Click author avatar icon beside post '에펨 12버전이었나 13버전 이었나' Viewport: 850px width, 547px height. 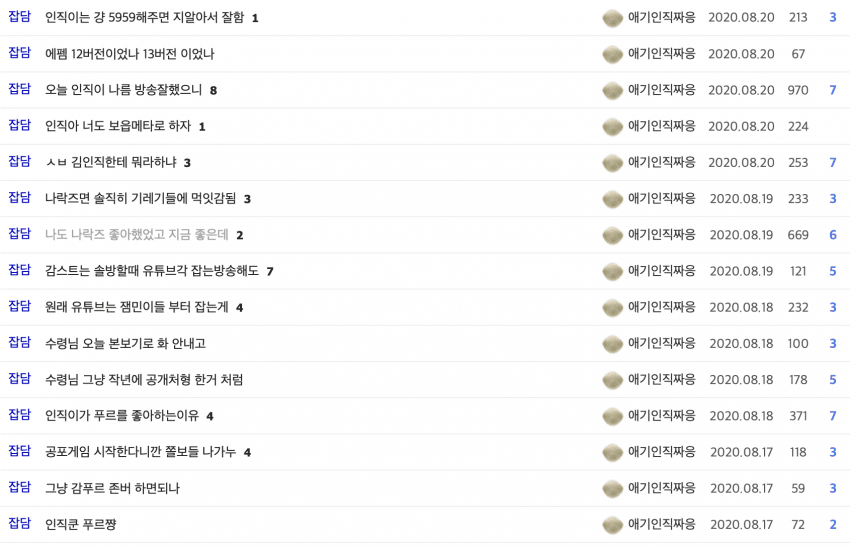[x=613, y=54]
